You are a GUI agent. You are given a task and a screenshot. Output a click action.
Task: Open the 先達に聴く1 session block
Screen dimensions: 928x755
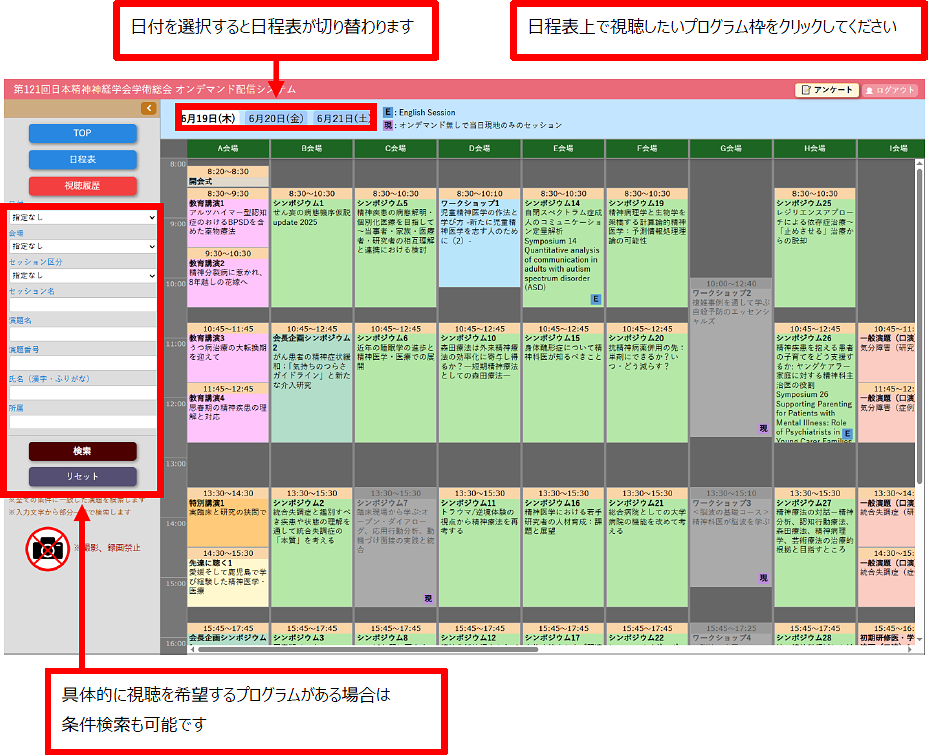pos(228,577)
